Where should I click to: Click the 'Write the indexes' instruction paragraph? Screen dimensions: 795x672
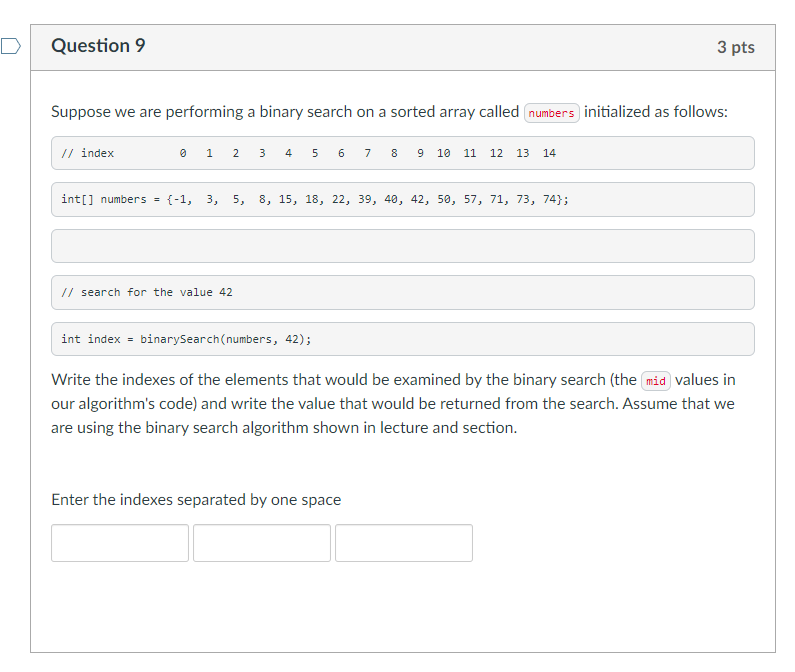click(393, 404)
